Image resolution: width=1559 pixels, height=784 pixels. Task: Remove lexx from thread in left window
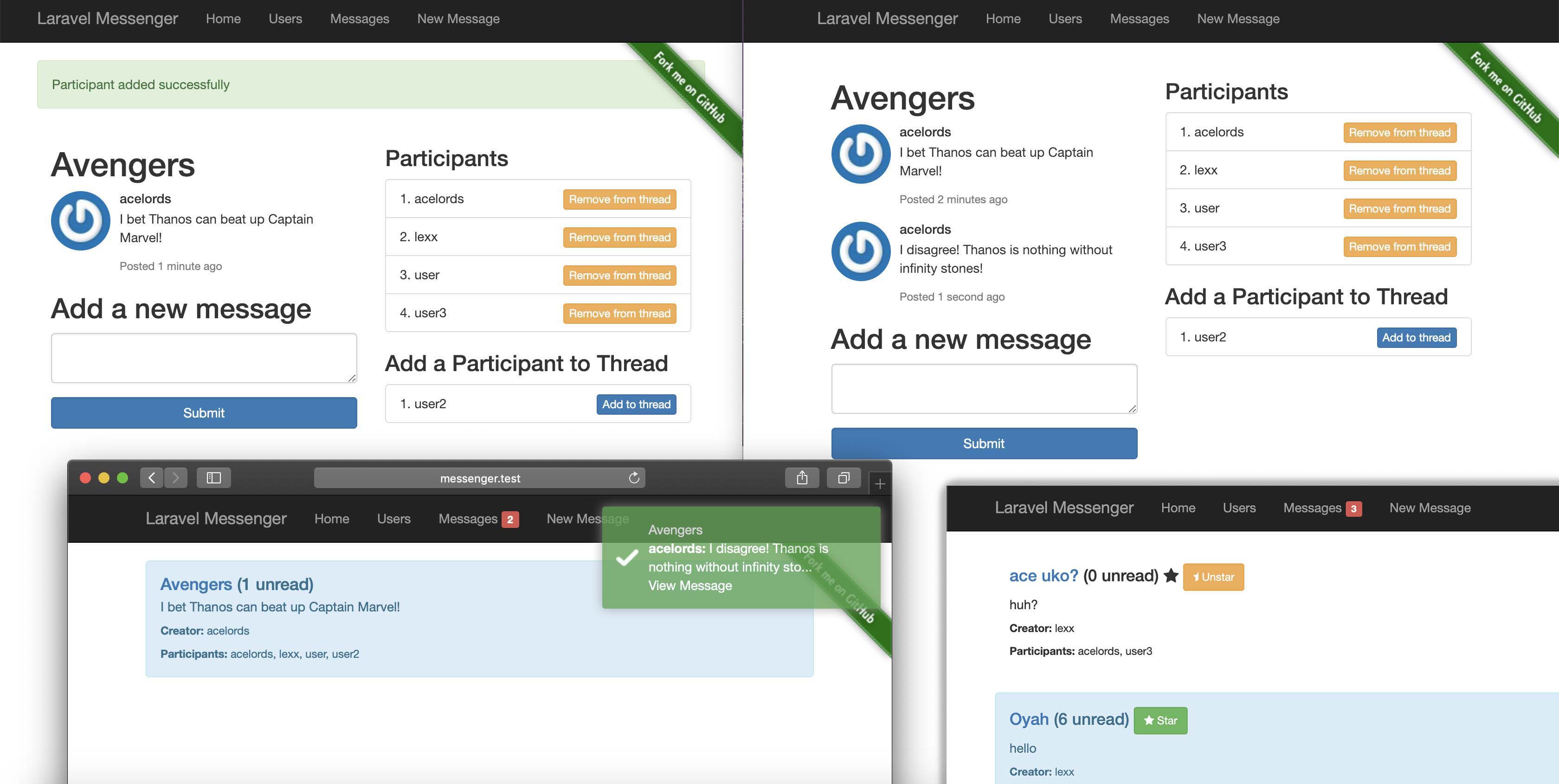(619, 237)
